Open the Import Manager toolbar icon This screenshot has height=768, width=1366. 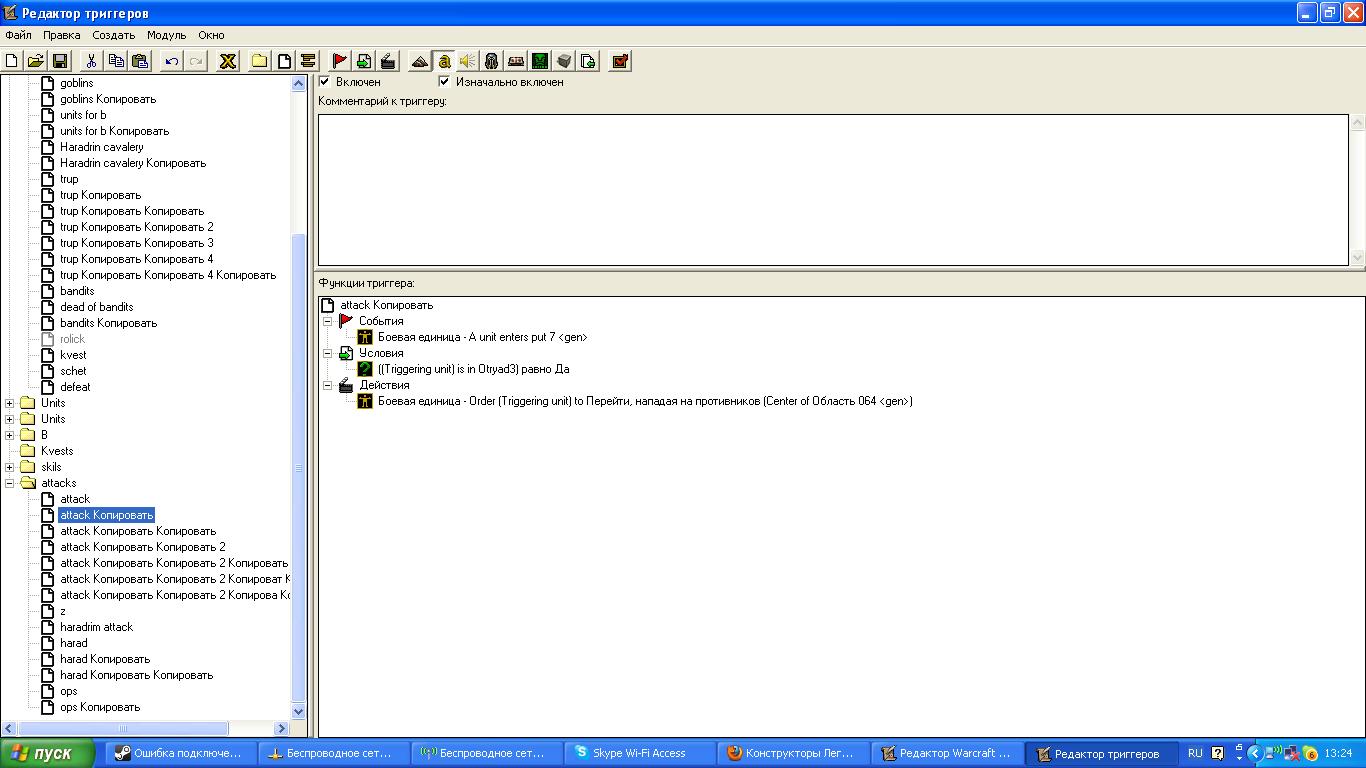click(x=588, y=61)
